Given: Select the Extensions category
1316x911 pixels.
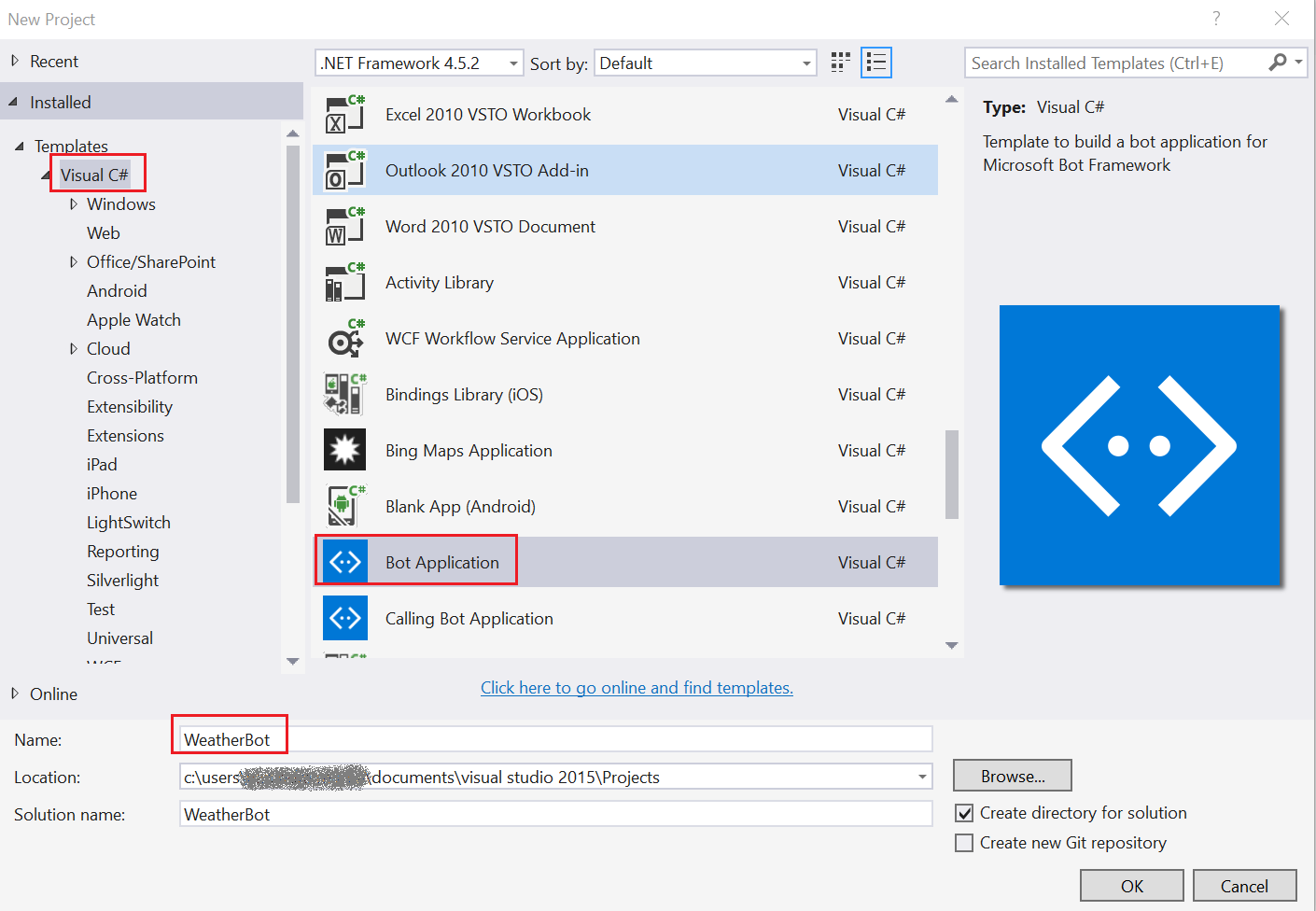Looking at the screenshot, I should click(x=125, y=436).
